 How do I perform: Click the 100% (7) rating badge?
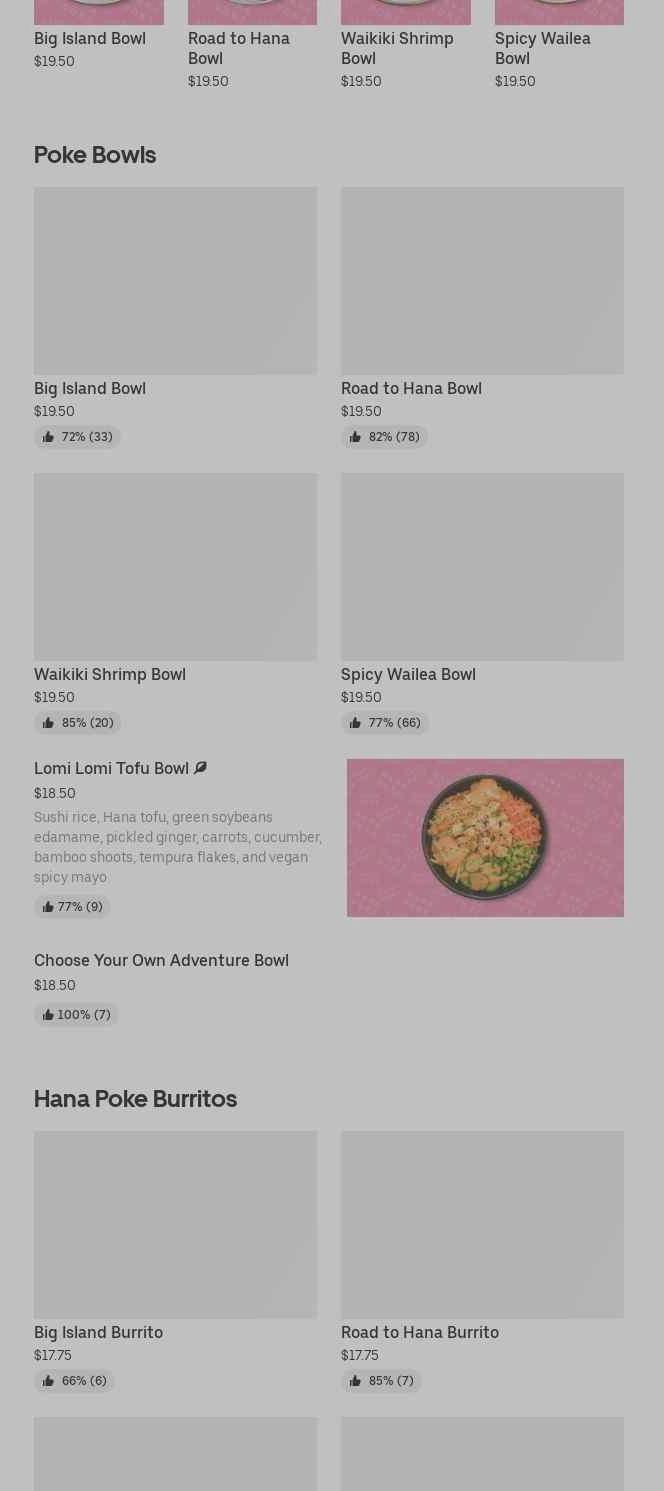point(76,1015)
